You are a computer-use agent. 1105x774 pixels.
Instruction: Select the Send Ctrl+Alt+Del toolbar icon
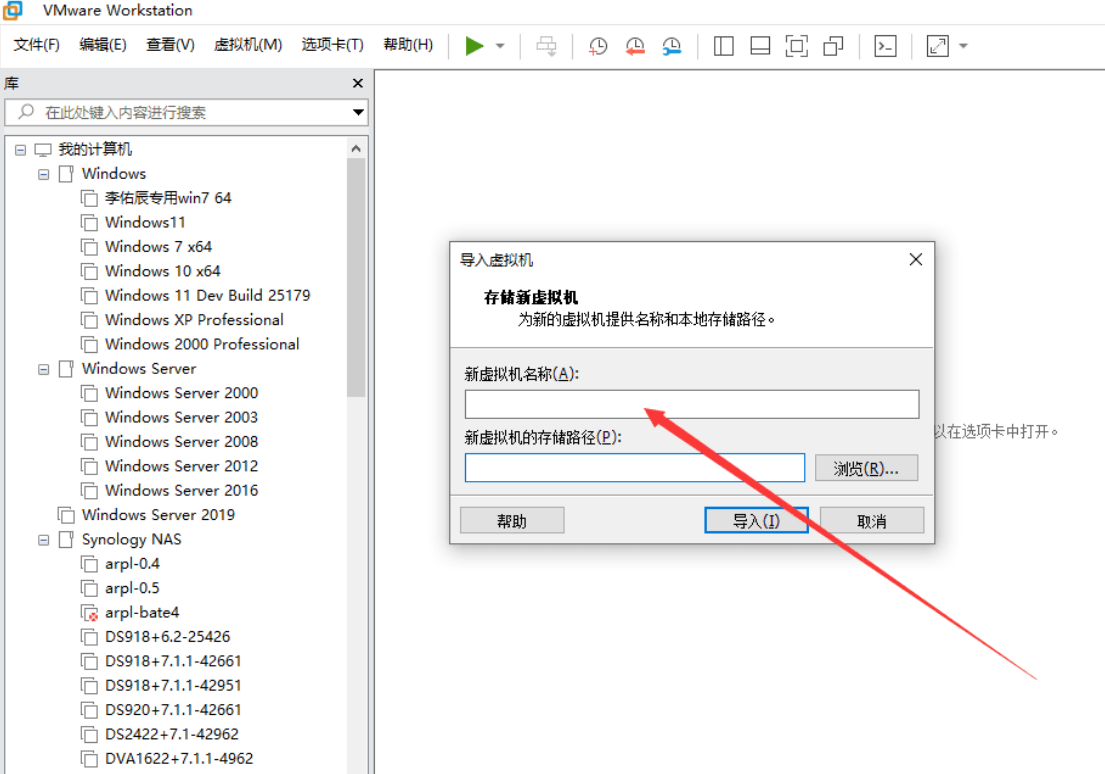[x=546, y=45]
